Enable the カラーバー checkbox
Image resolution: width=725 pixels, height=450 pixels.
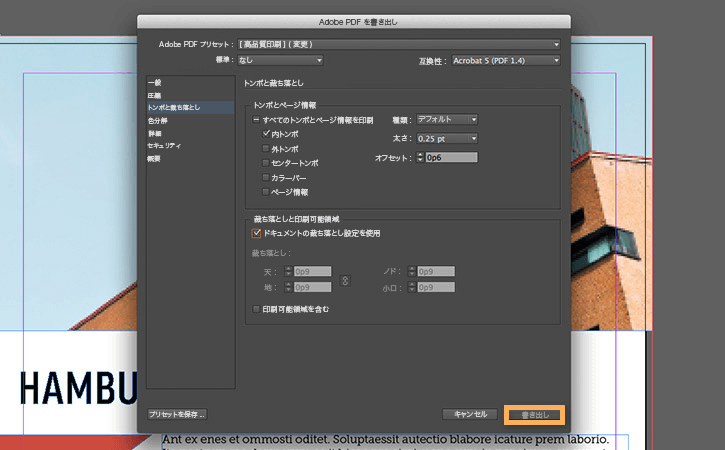click(265, 177)
